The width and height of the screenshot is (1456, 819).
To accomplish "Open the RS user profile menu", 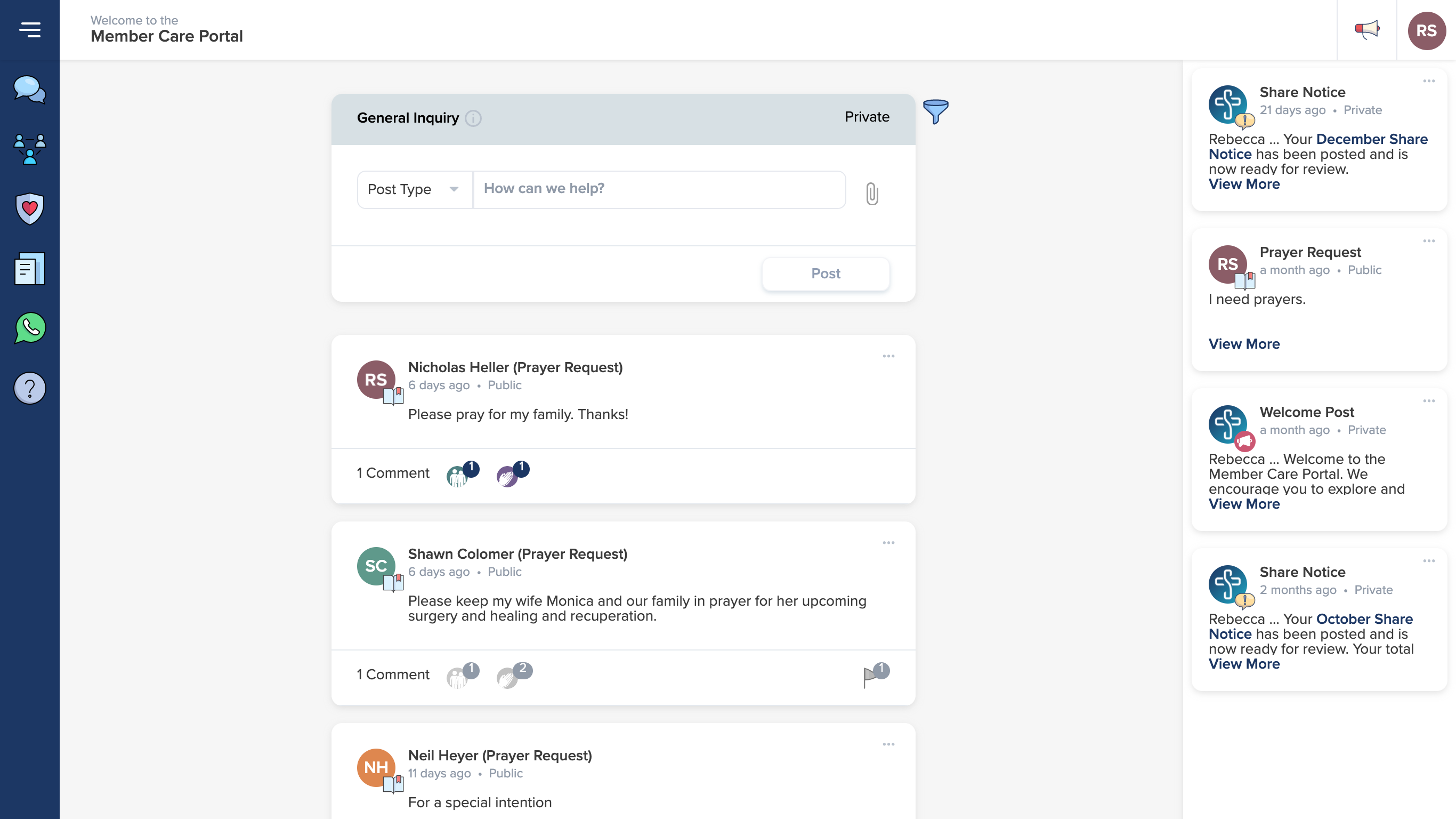I will (x=1426, y=30).
